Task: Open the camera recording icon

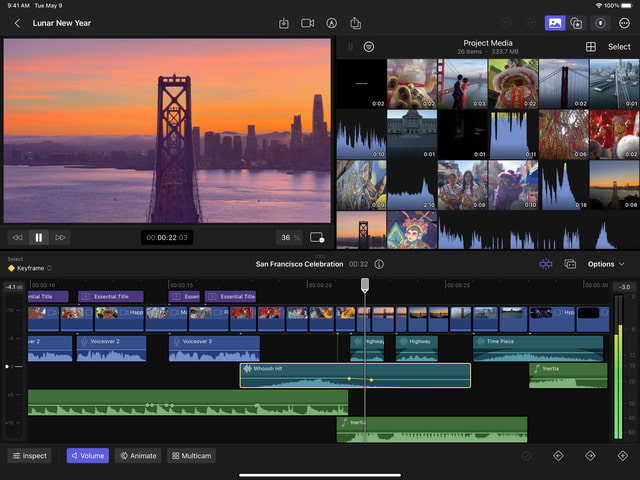Action: pyautogui.click(x=308, y=23)
